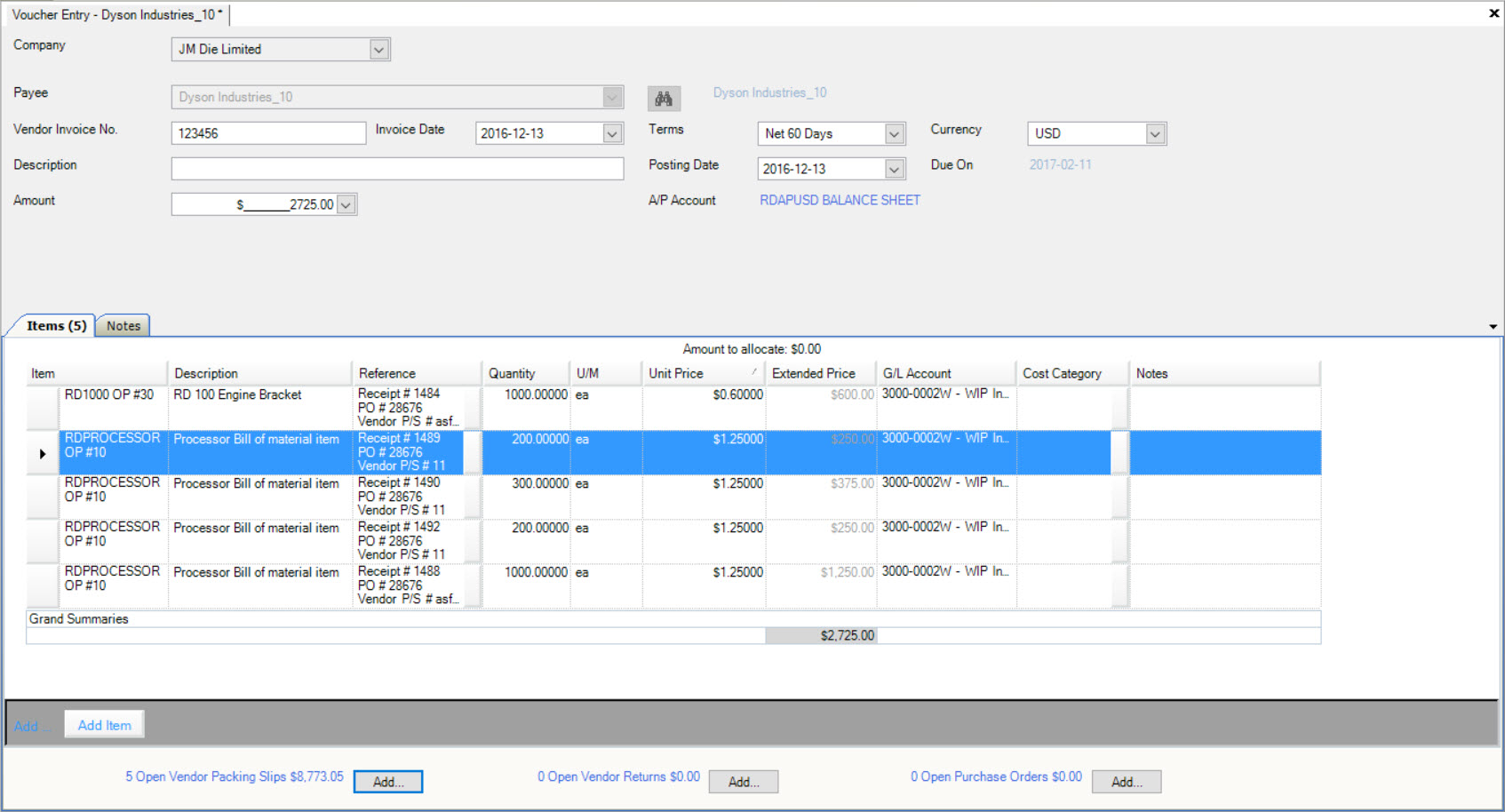Viewport: 1505px width, 812px height.
Task: Open the Amount calculator dropdown
Action: (346, 204)
